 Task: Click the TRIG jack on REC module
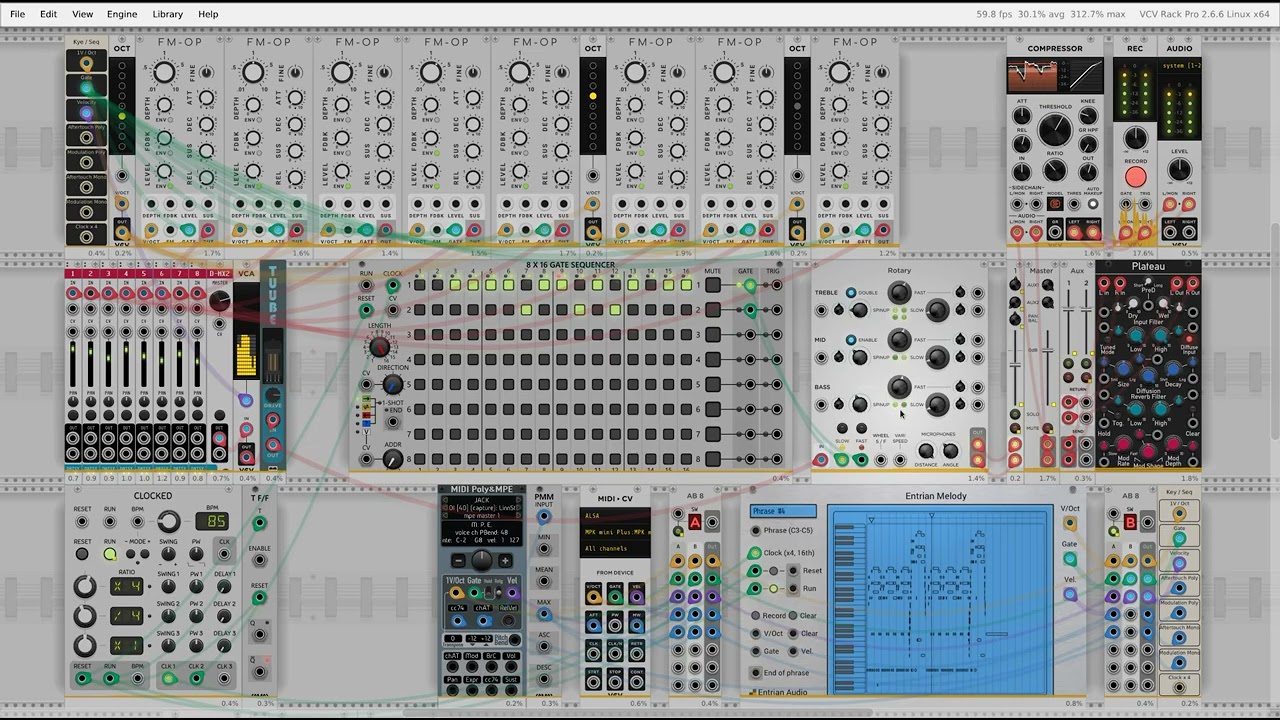[1144, 205]
